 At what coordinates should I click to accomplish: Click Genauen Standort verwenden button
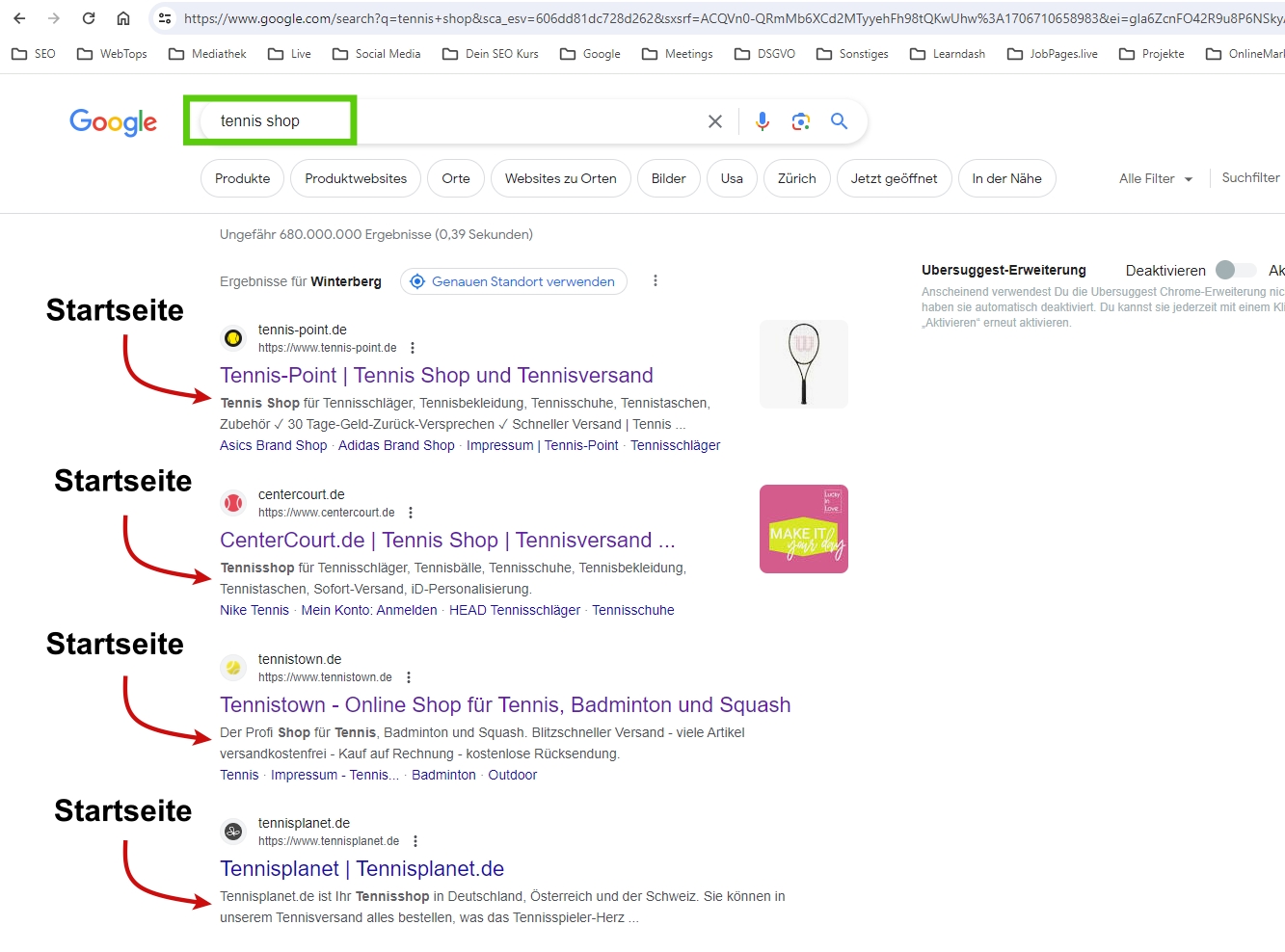(x=513, y=281)
